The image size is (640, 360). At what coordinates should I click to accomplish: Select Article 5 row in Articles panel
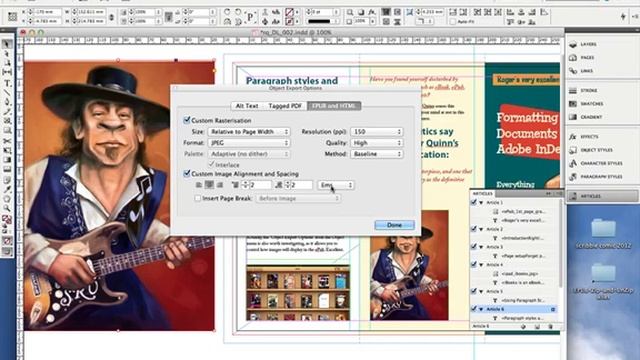click(x=515, y=291)
